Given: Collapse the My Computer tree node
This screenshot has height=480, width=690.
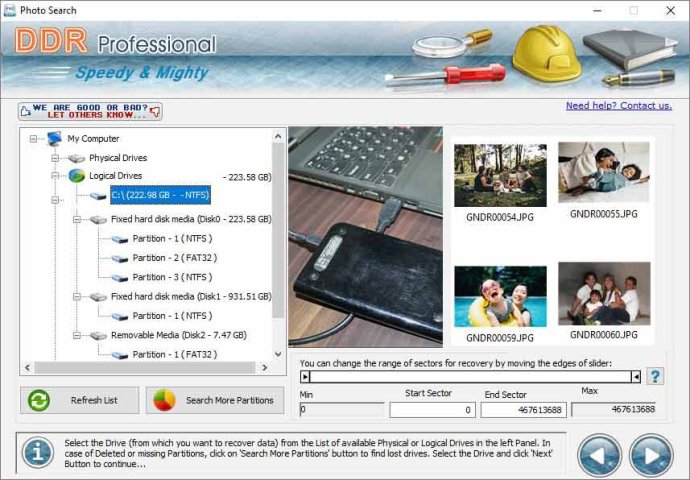Looking at the screenshot, I should point(33,139).
